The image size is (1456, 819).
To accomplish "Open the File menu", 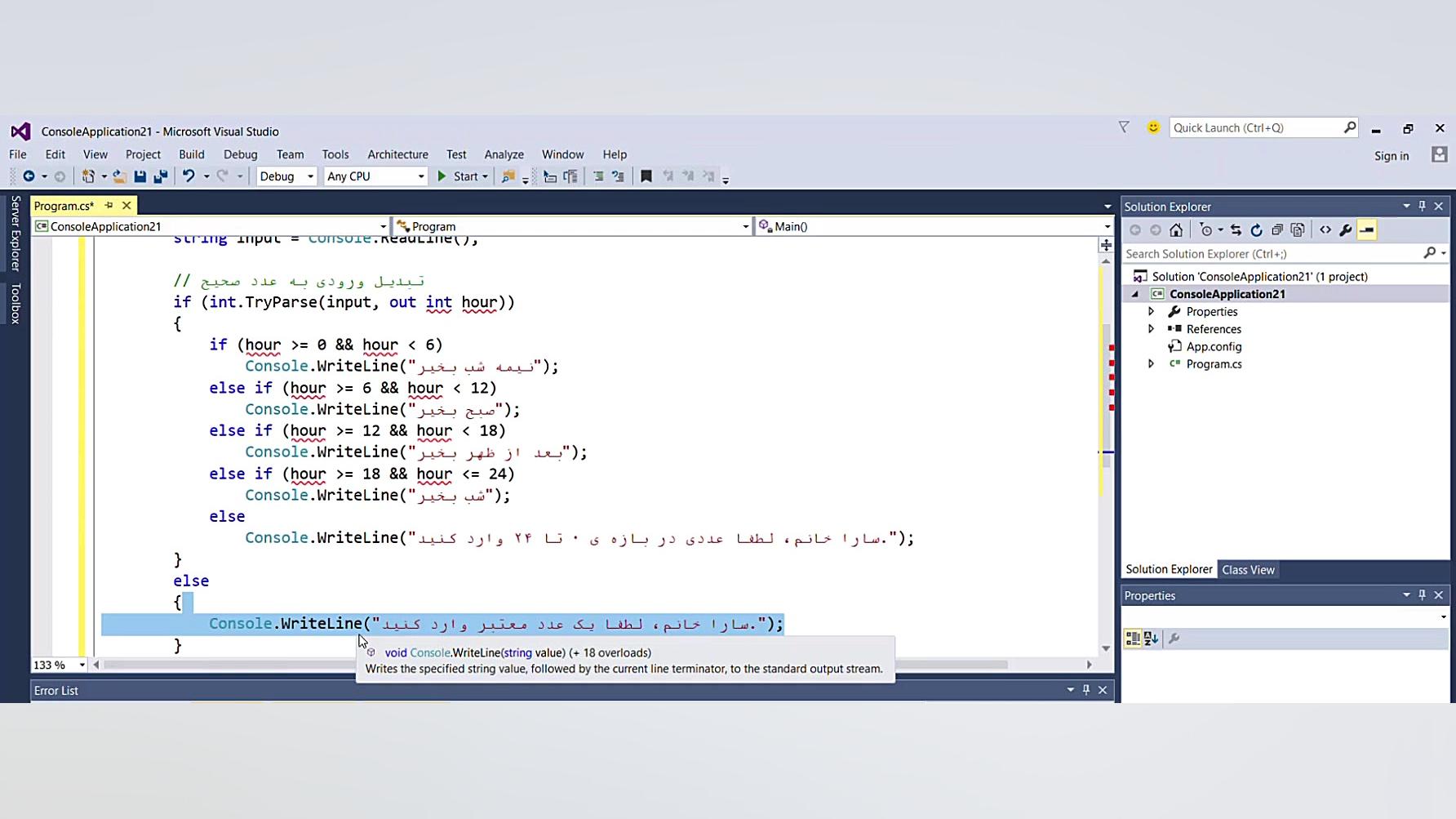I will click(x=18, y=154).
